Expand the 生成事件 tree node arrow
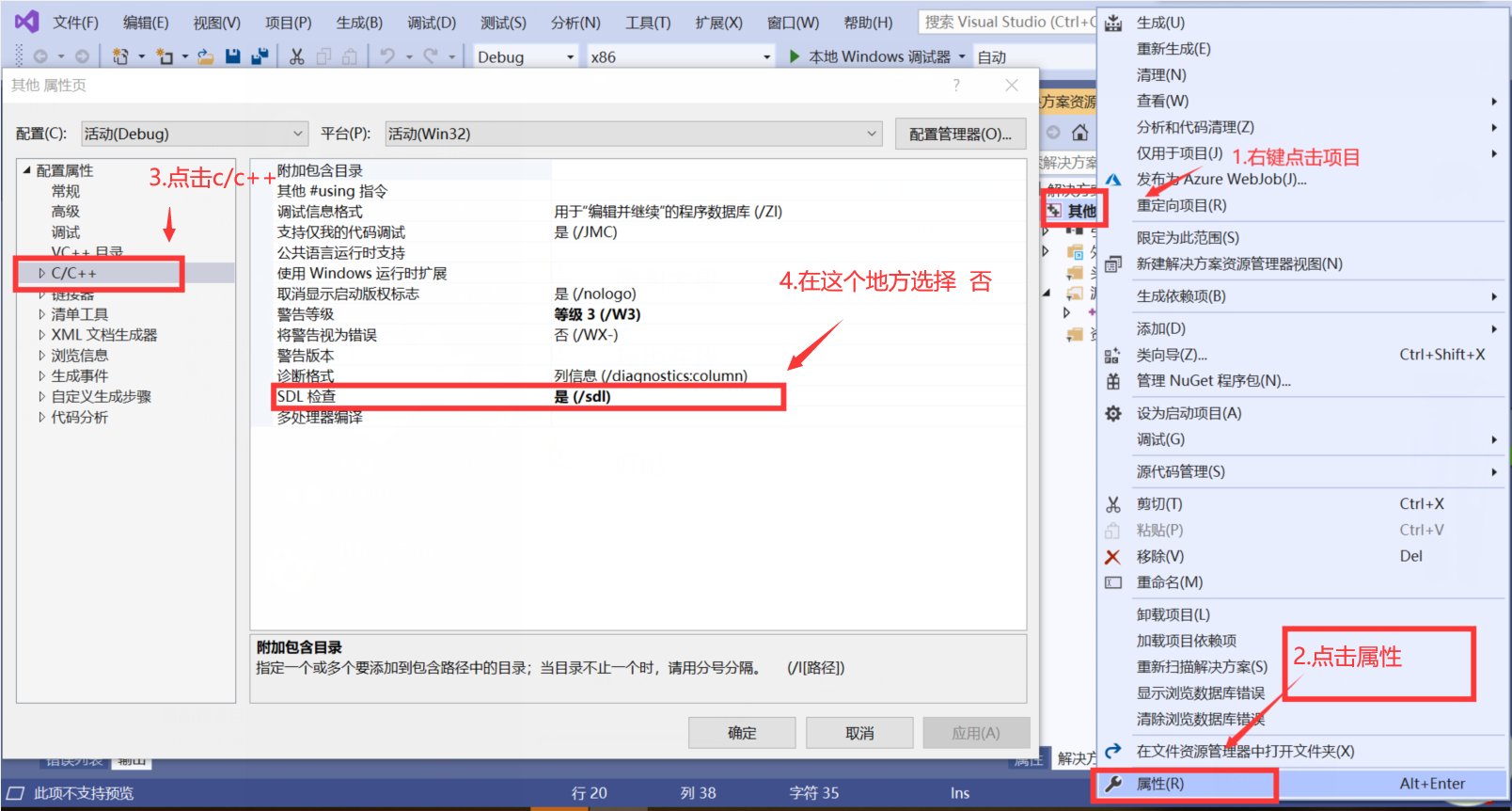1512x811 pixels. tap(41, 376)
